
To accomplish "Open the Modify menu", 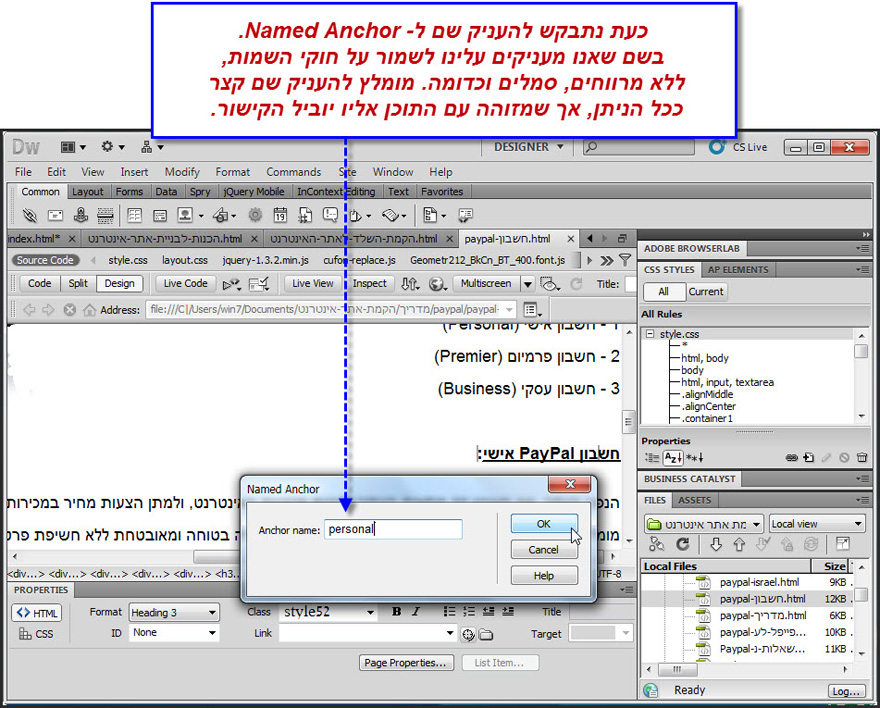I will point(182,172).
